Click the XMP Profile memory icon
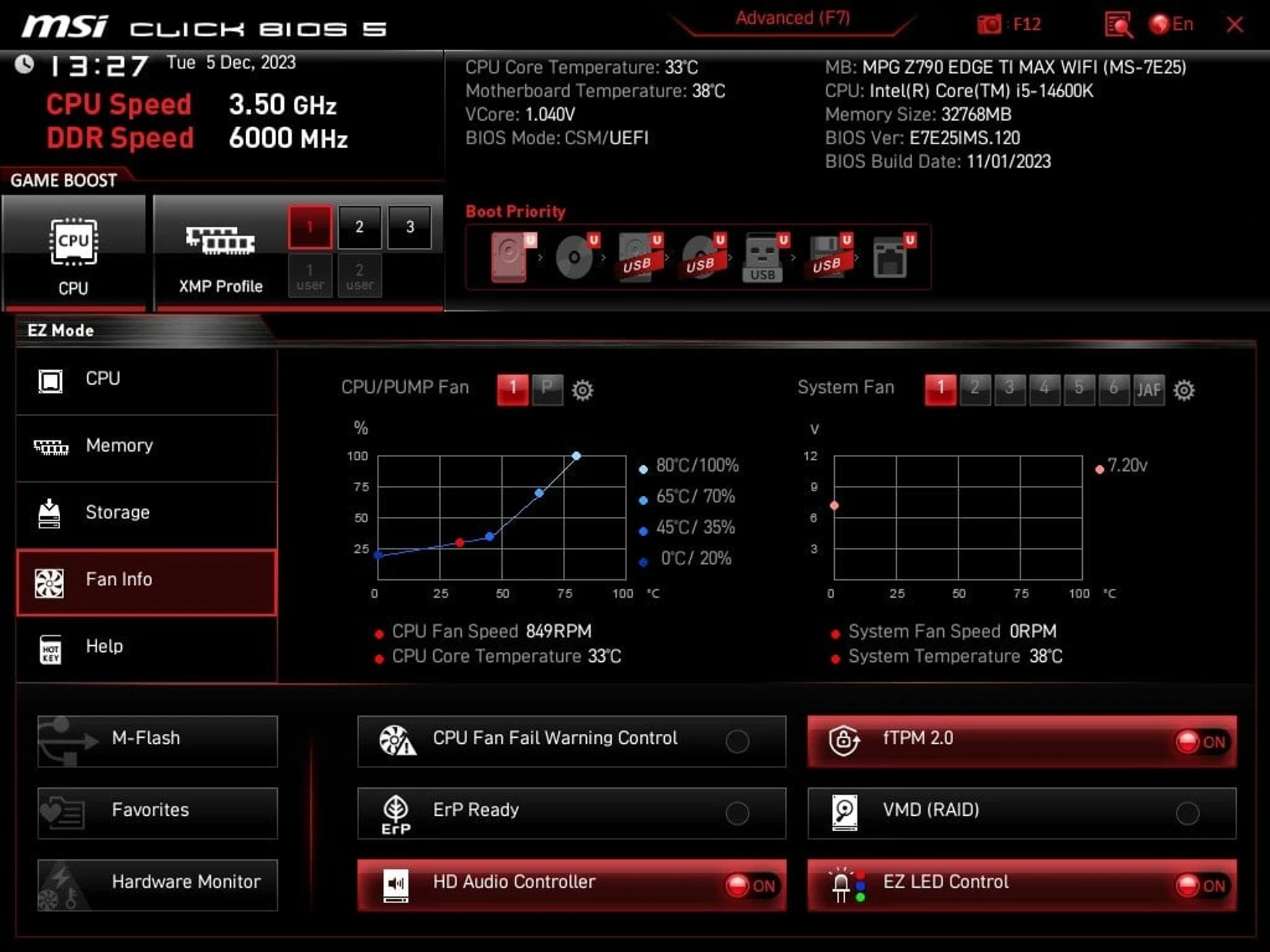Image resolution: width=1270 pixels, height=952 pixels. (220, 241)
